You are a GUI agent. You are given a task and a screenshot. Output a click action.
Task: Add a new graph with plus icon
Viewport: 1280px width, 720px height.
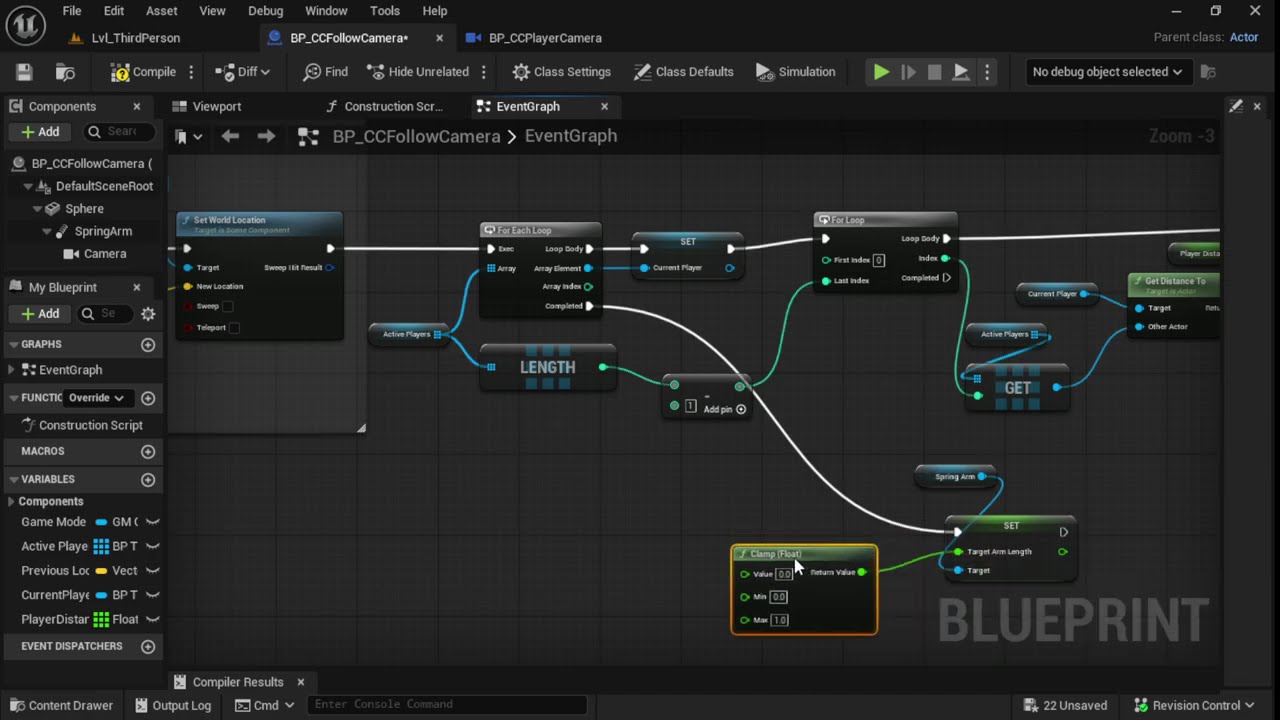click(x=148, y=344)
